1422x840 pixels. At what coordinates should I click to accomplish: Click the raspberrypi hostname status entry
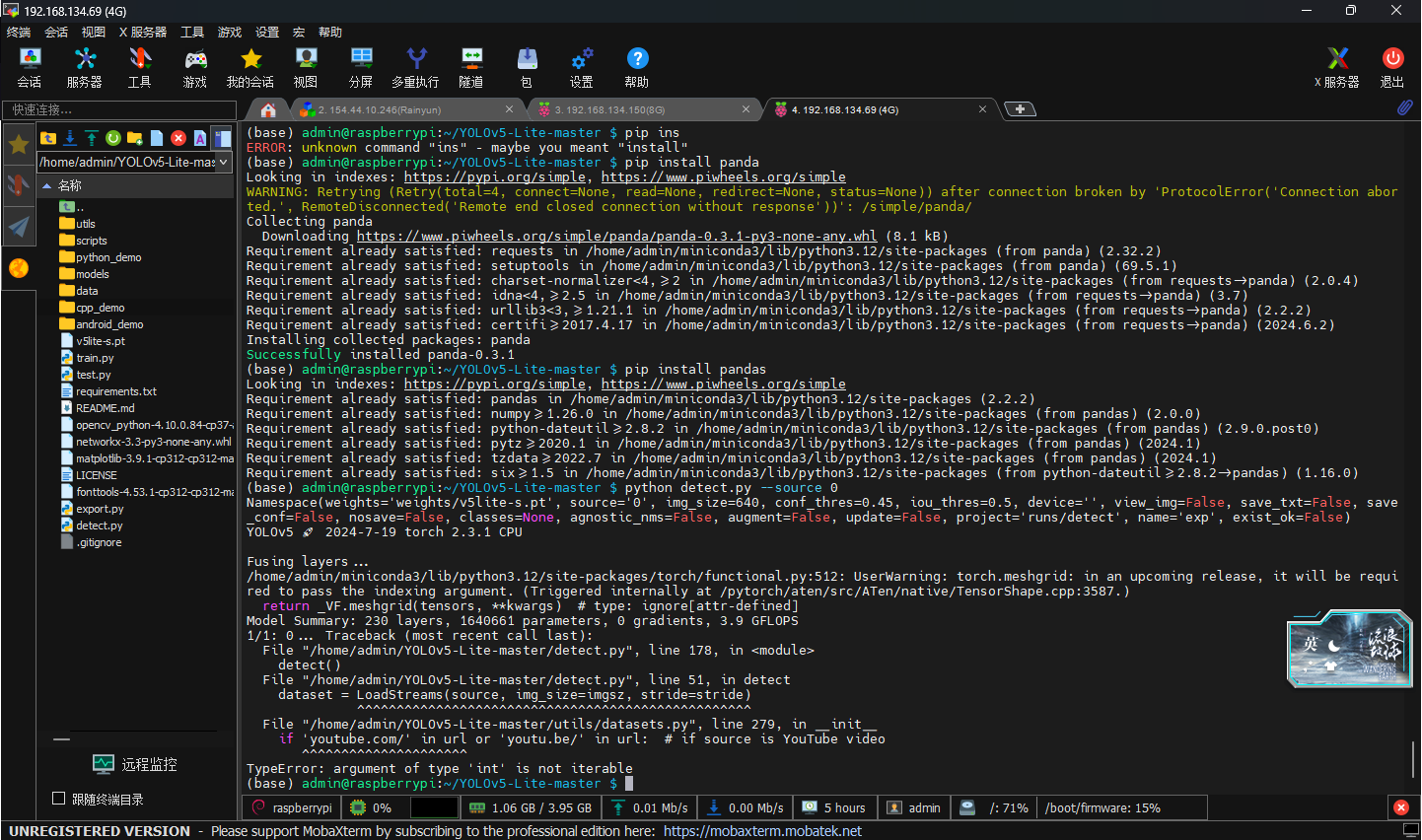pos(292,807)
